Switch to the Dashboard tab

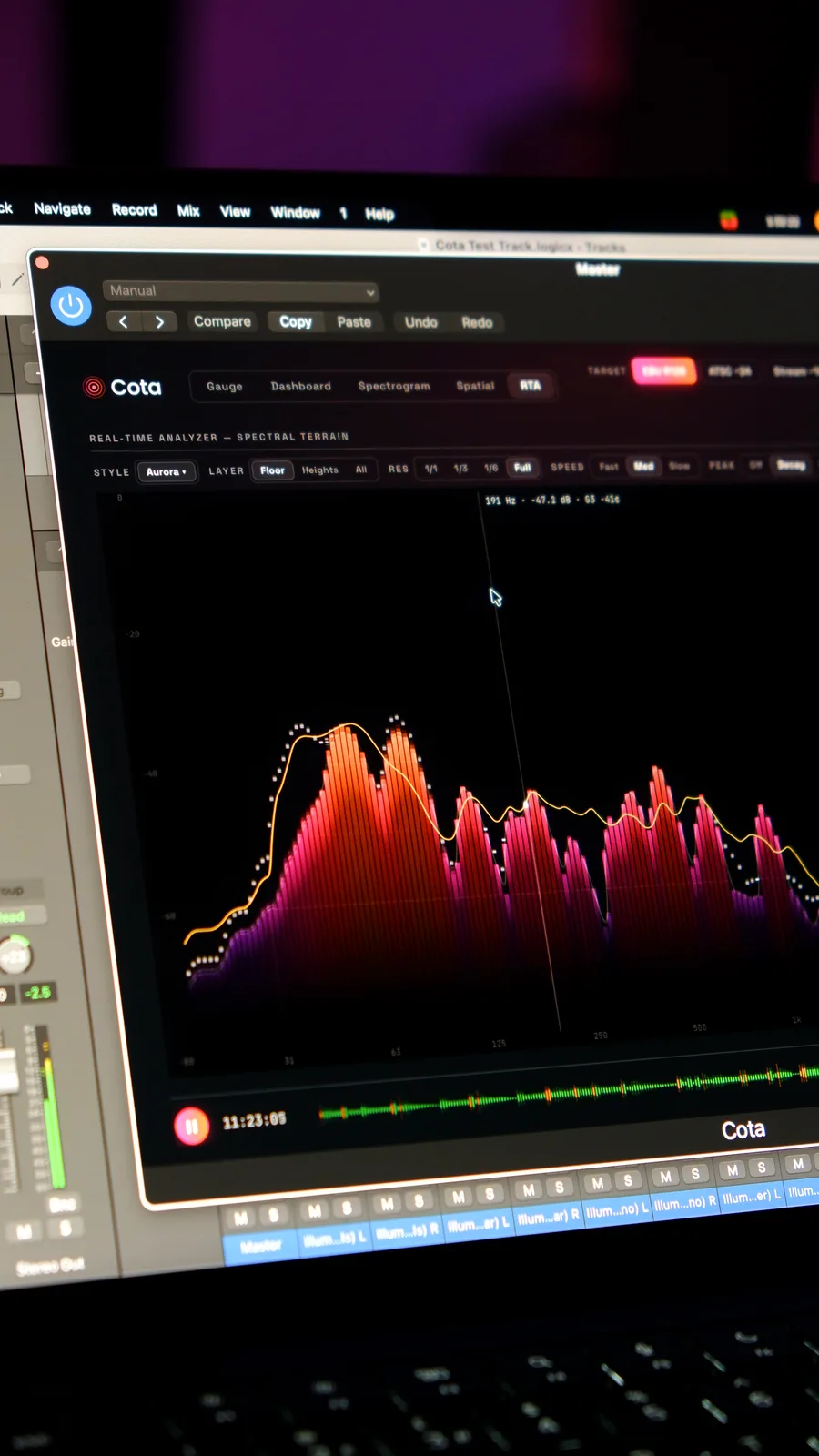tap(301, 387)
